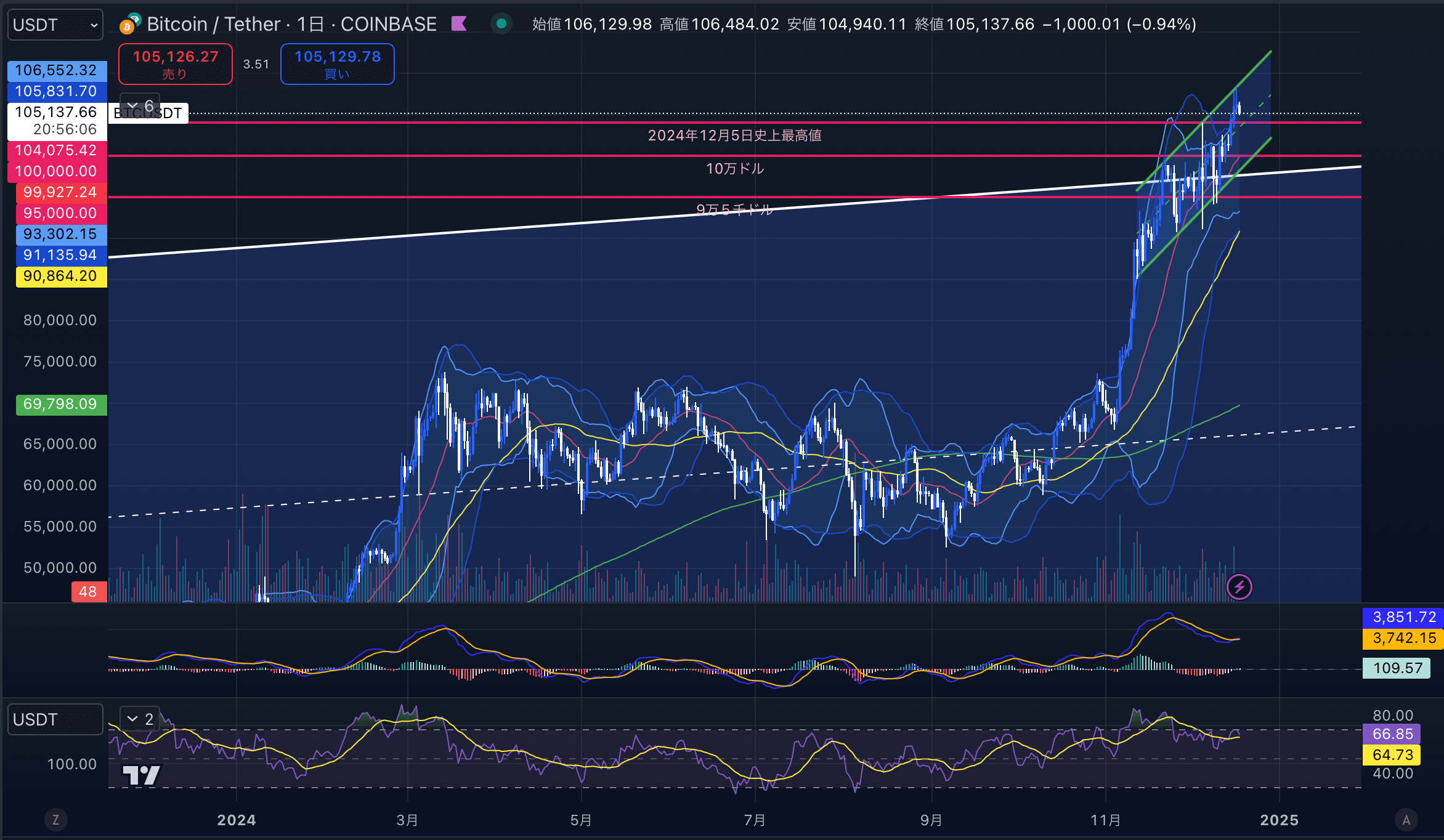The width and height of the screenshot is (1444, 840).
Task: Click the green market status dot
Action: click(501, 24)
